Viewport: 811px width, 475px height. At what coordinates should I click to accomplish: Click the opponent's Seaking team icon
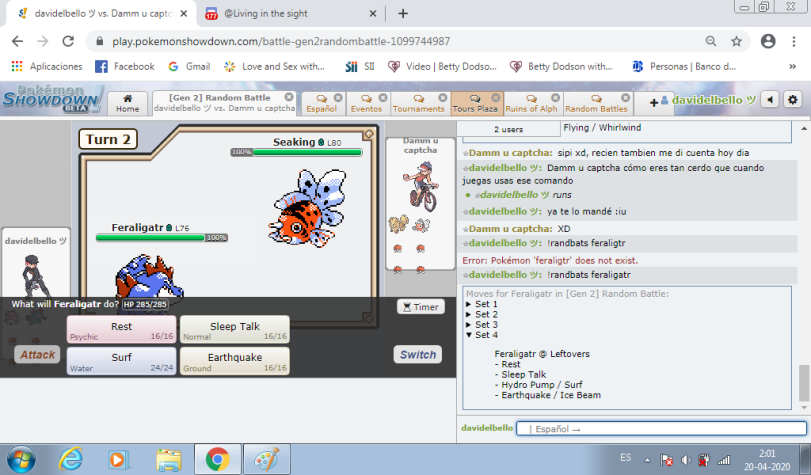(x=422, y=225)
